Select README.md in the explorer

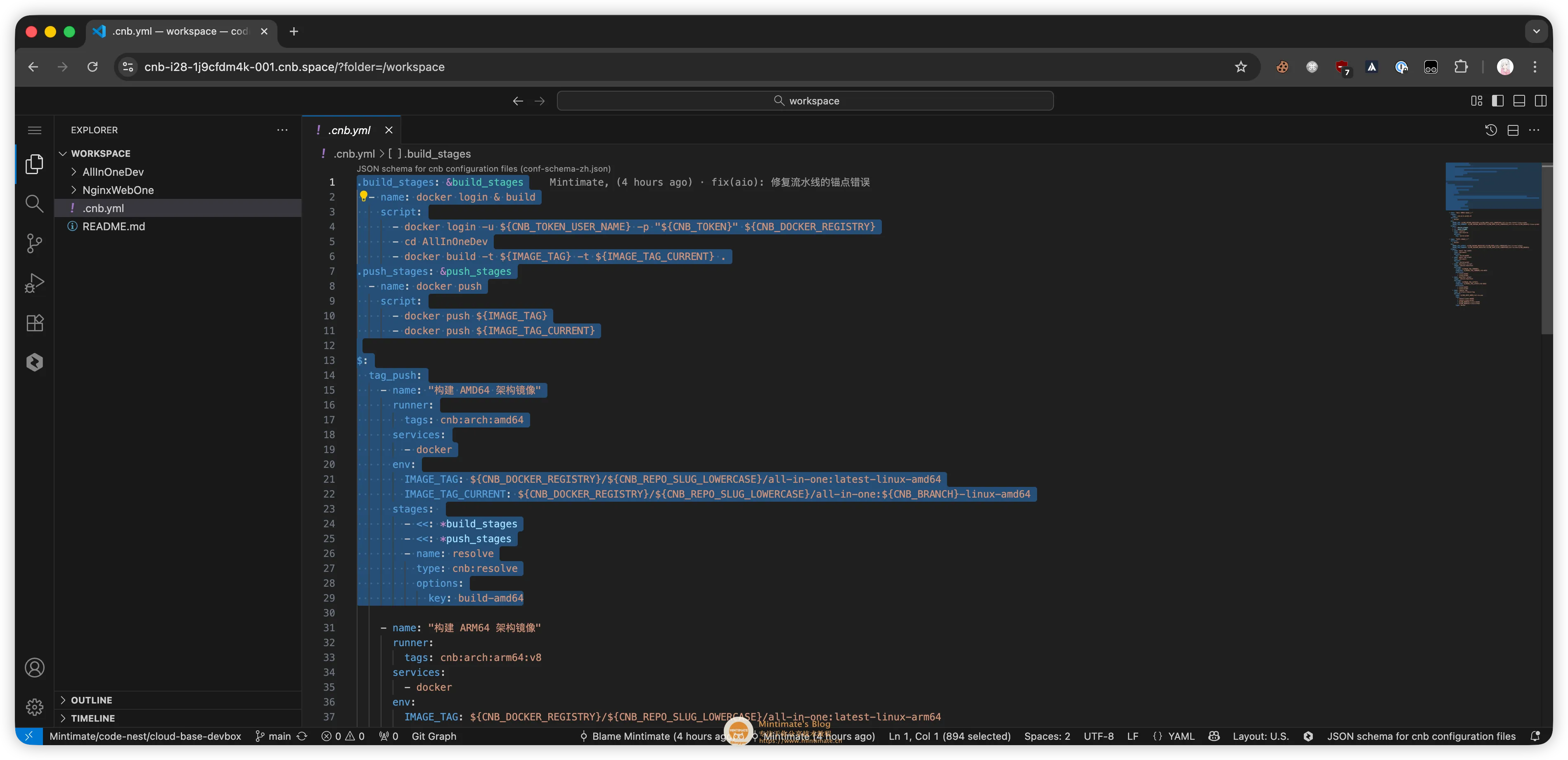(113, 227)
